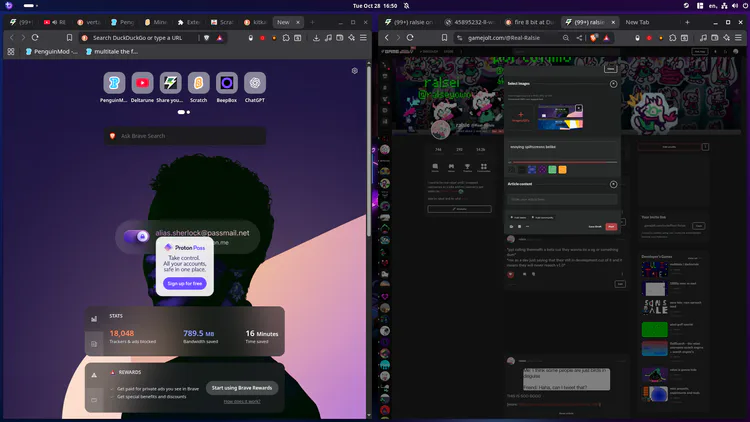
Task: Focus the Ask Brave Search field
Action: [x=186, y=136]
